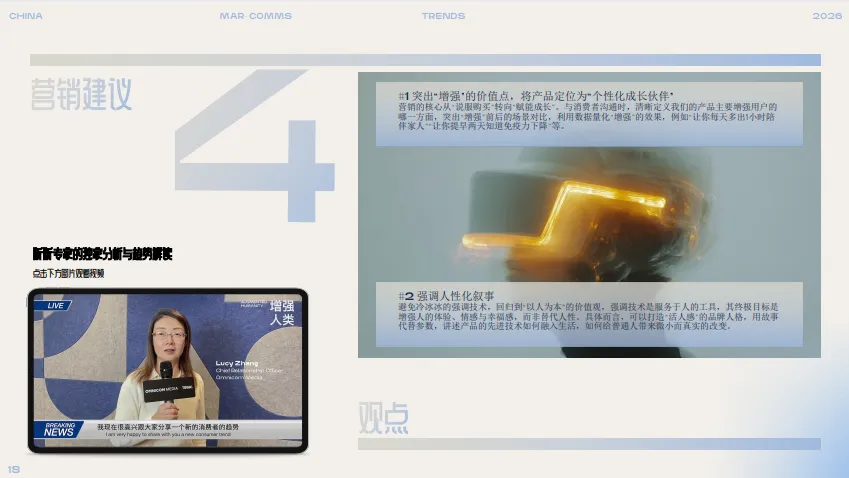Click the #2 强调人性化叙事 text box
The image size is (849, 478).
coord(589,314)
